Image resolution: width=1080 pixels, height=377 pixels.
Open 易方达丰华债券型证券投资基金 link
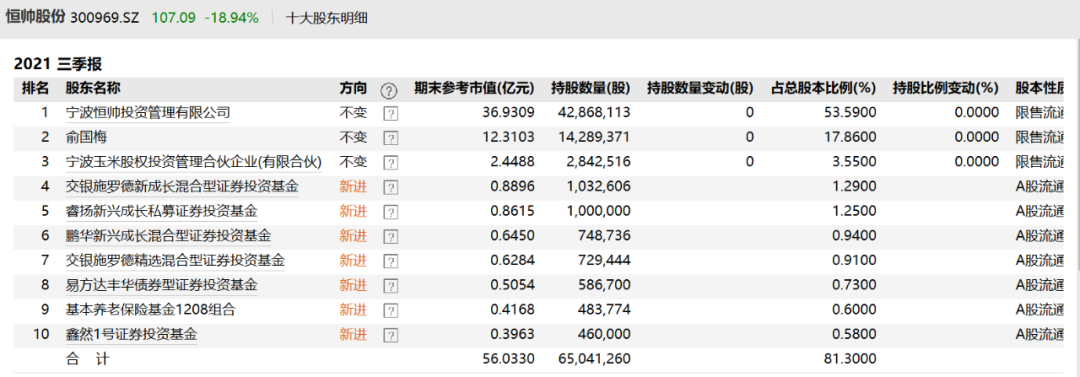[161, 285]
